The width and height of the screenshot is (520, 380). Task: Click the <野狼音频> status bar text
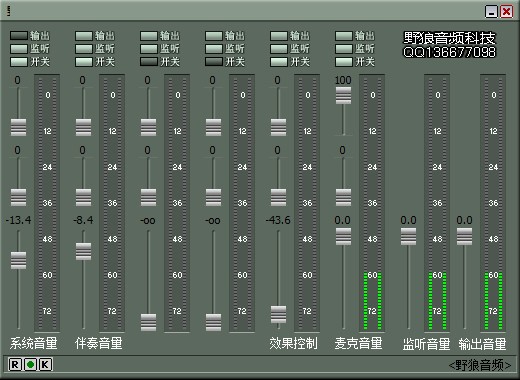pyautogui.click(x=480, y=365)
